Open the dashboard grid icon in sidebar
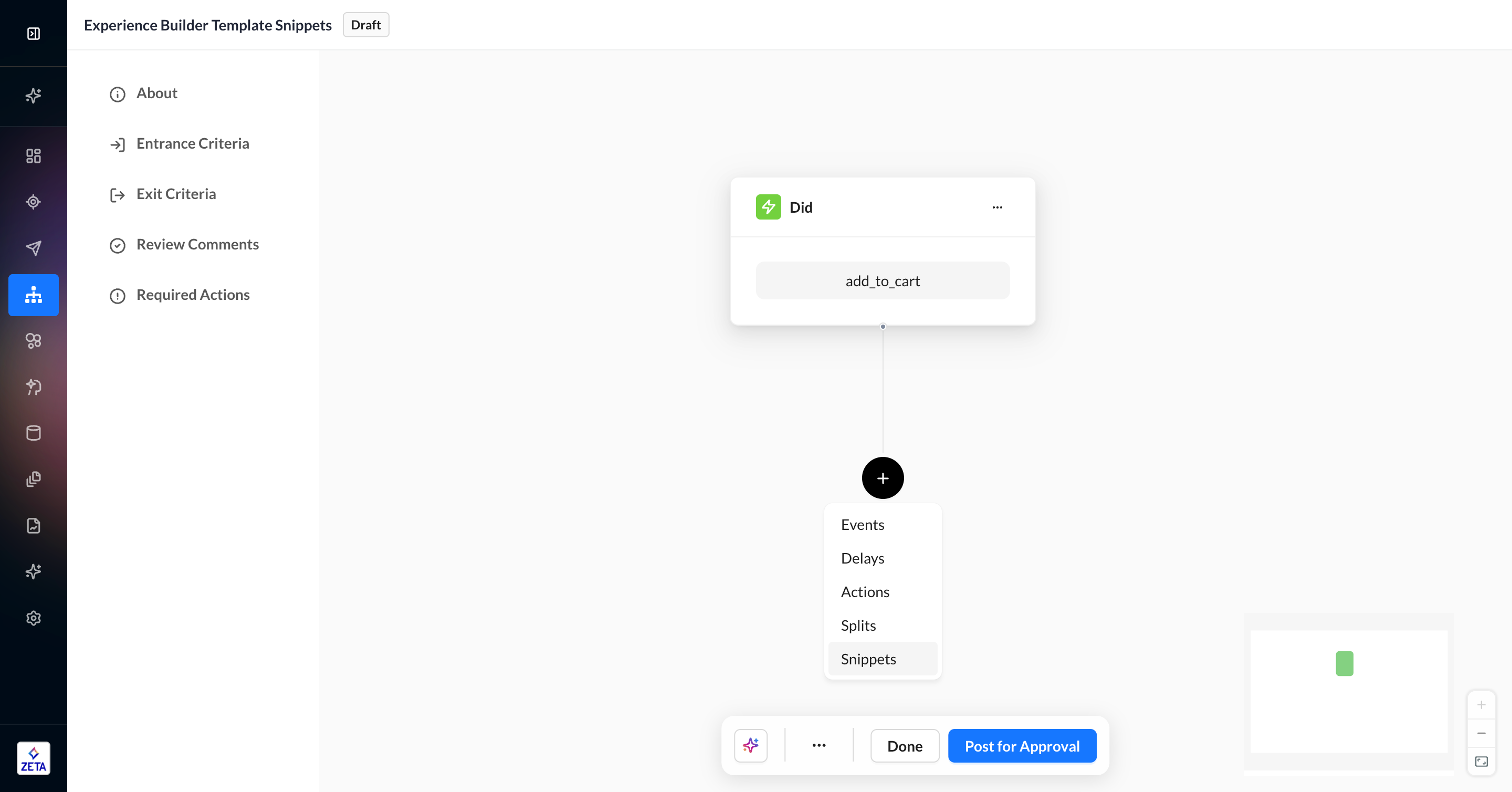 point(34,155)
